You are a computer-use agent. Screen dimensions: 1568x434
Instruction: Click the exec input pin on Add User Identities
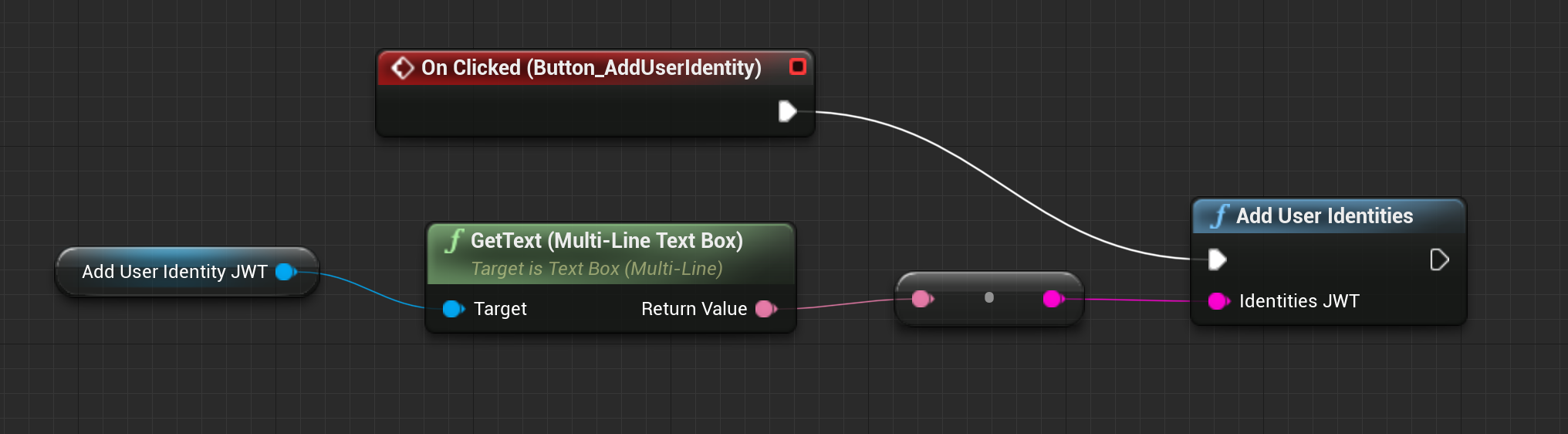(1217, 260)
